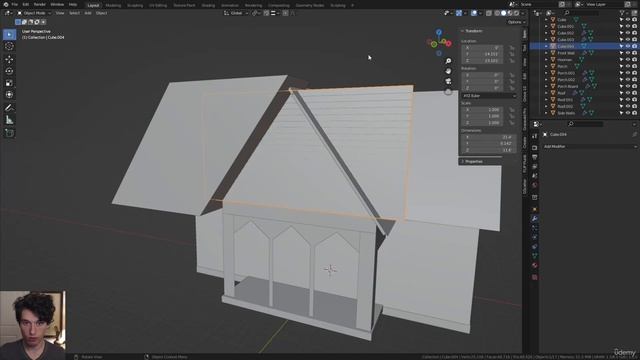Screen dimensions: 640x360
Task: Click the outliner filter funnel icon
Action: tap(622, 13)
